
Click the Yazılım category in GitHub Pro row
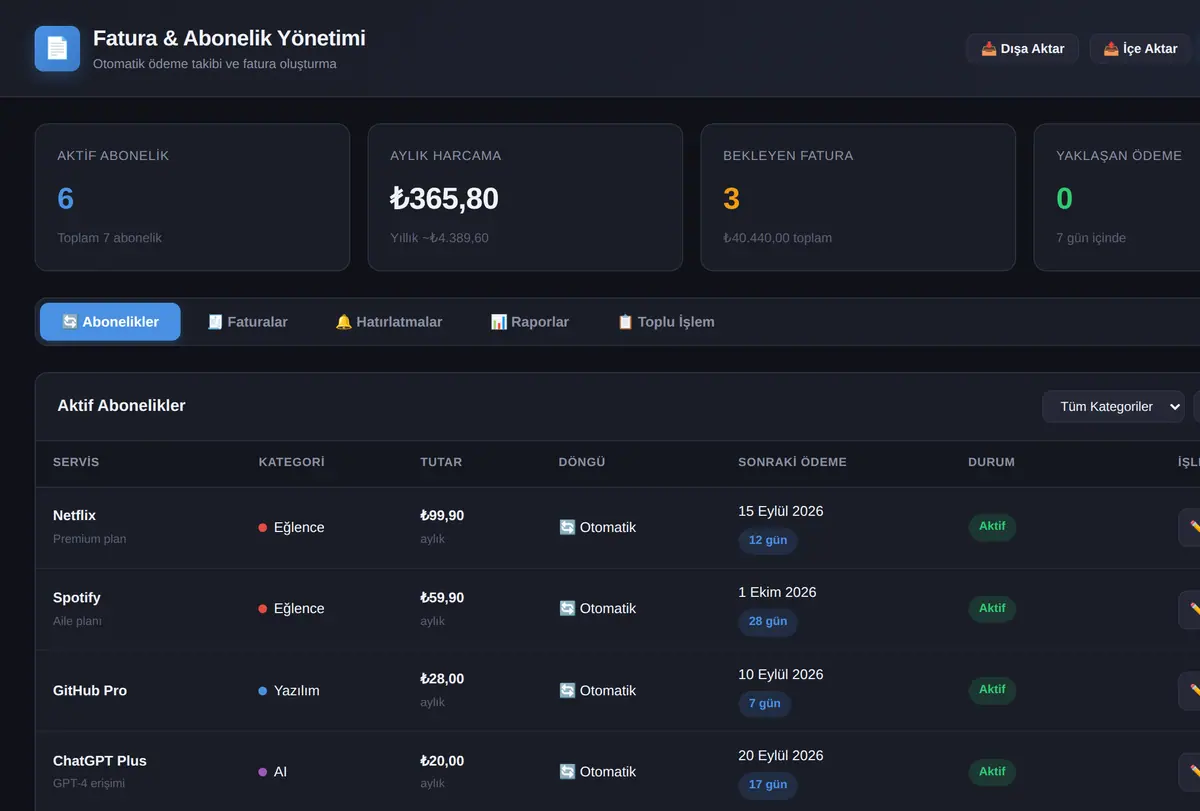pyautogui.click(x=289, y=690)
